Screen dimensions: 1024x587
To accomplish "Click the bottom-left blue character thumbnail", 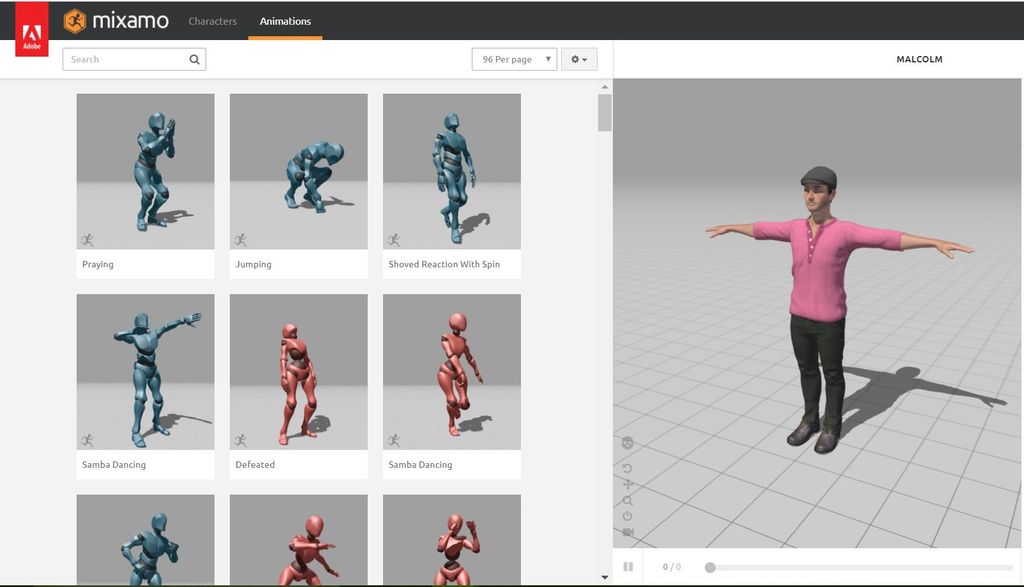I will (x=145, y=539).
